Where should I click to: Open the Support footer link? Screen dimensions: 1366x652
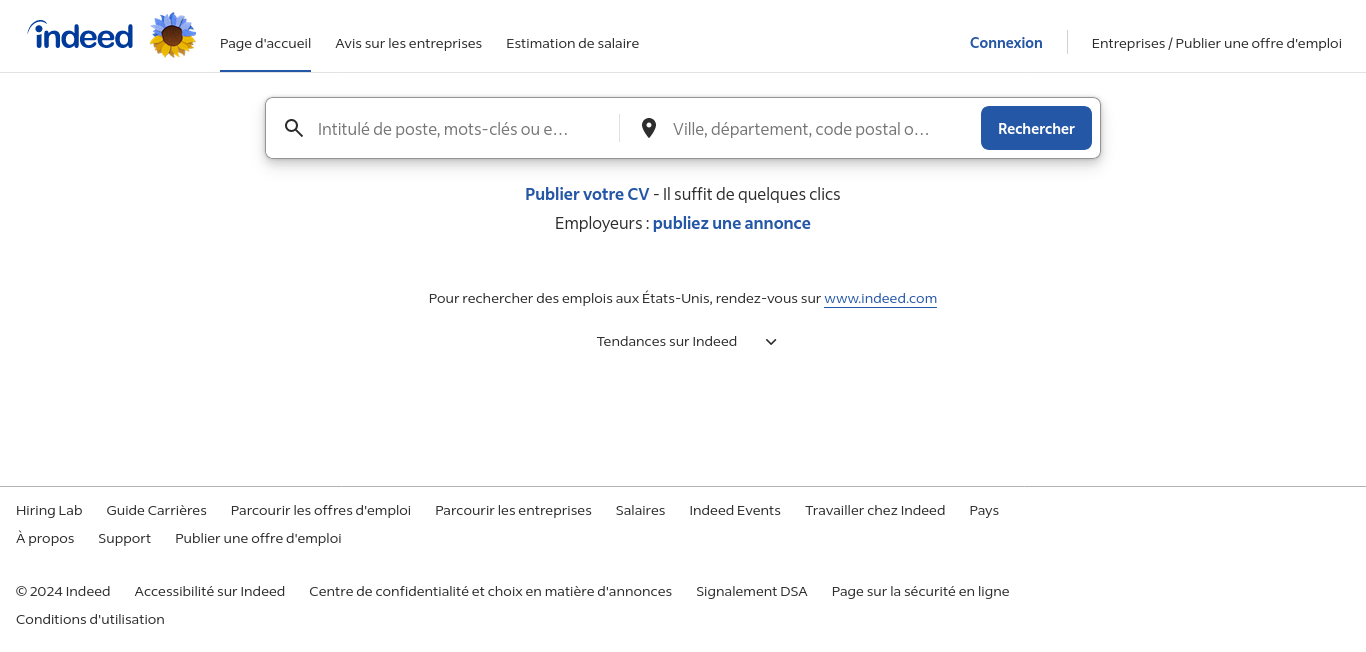coord(124,538)
